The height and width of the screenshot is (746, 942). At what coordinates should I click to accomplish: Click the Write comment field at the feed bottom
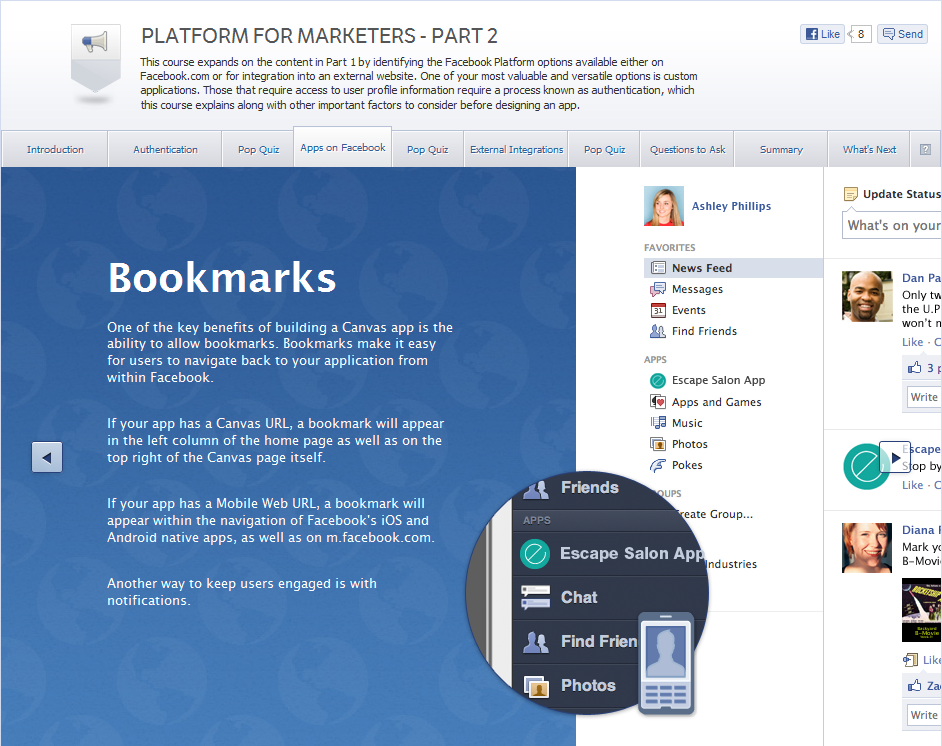(923, 715)
